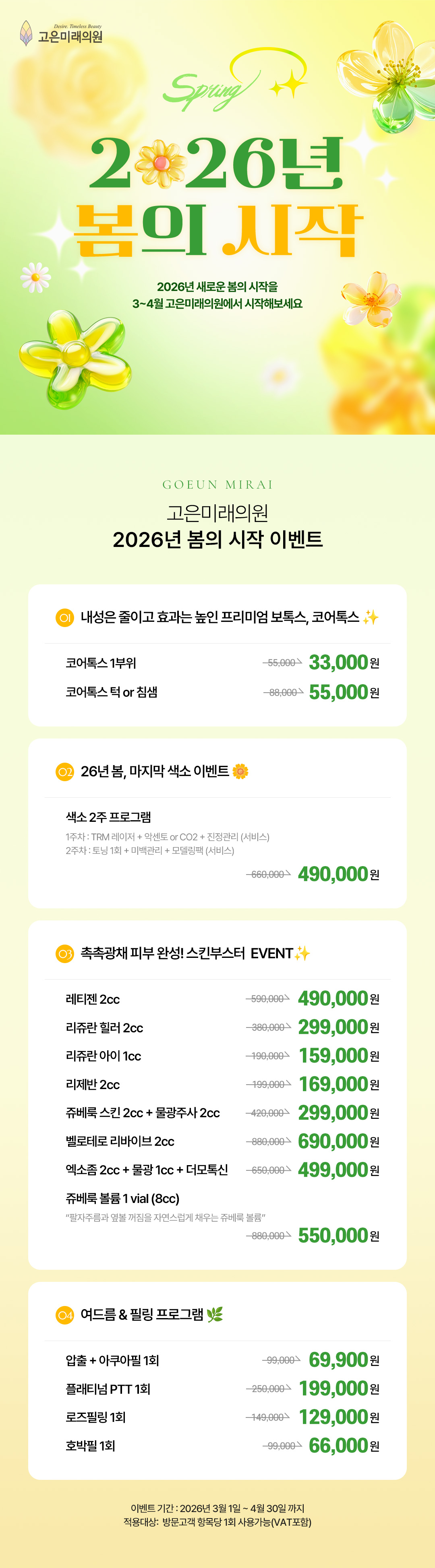The image size is (435, 1568).
Task: Click the green Spring script lettering
Action: pyautogui.click(x=207, y=91)
